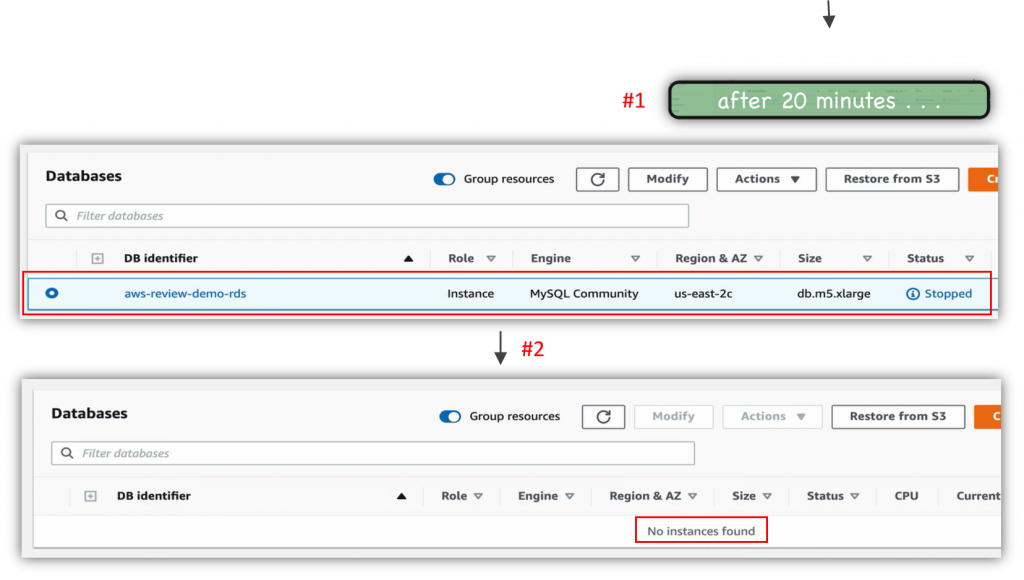The image size is (1024, 580).
Task: Expand all rows icon in lower table header
Action: (x=91, y=496)
